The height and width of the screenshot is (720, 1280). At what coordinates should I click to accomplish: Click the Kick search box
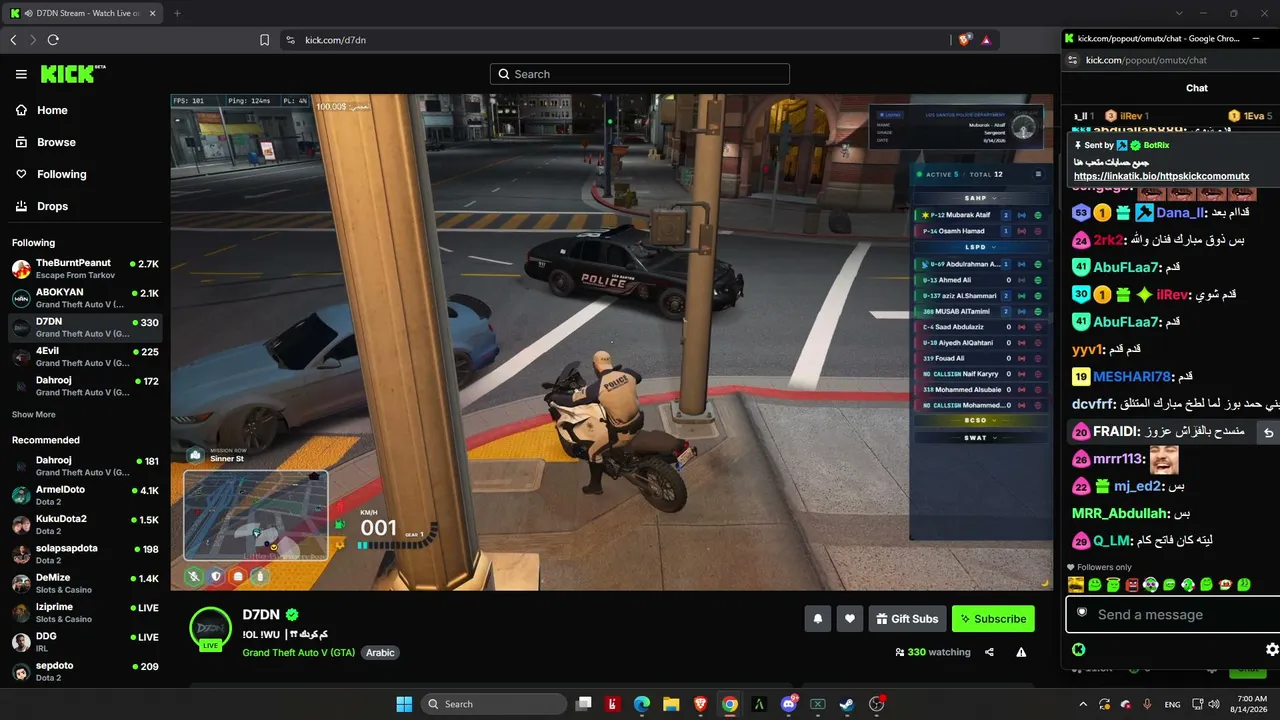coord(640,74)
